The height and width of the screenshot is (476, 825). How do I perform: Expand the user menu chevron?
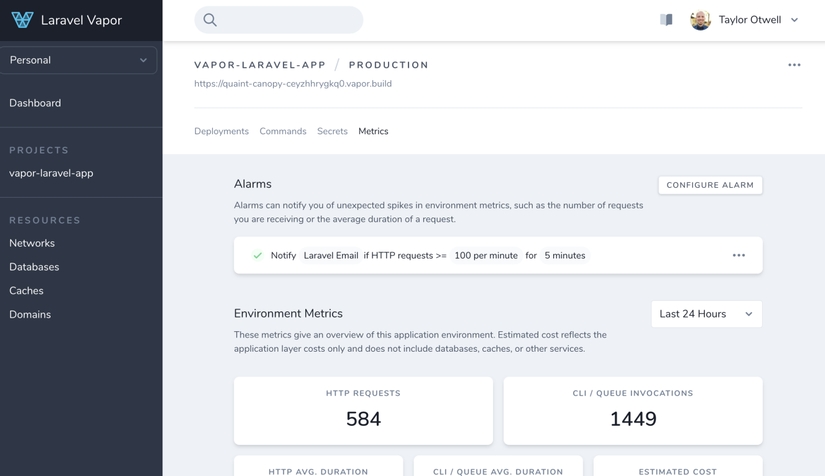pos(795,20)
